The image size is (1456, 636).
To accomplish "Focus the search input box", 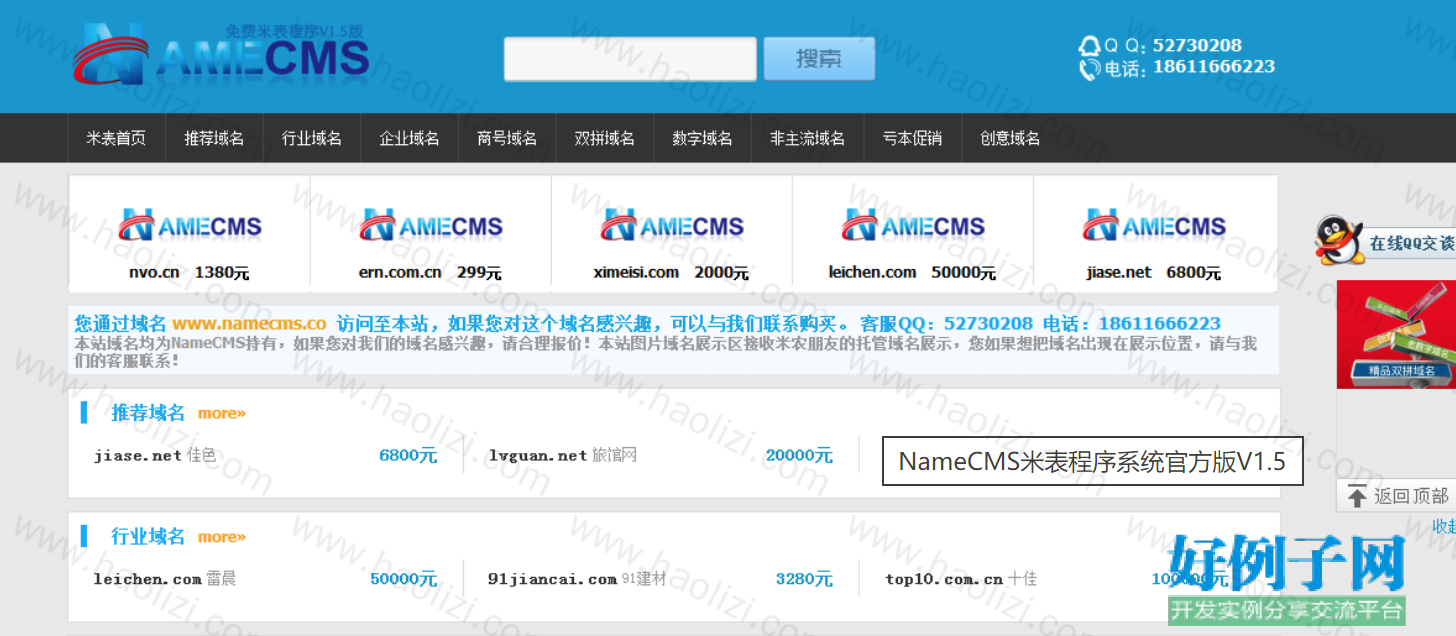I will pos(630,59).
